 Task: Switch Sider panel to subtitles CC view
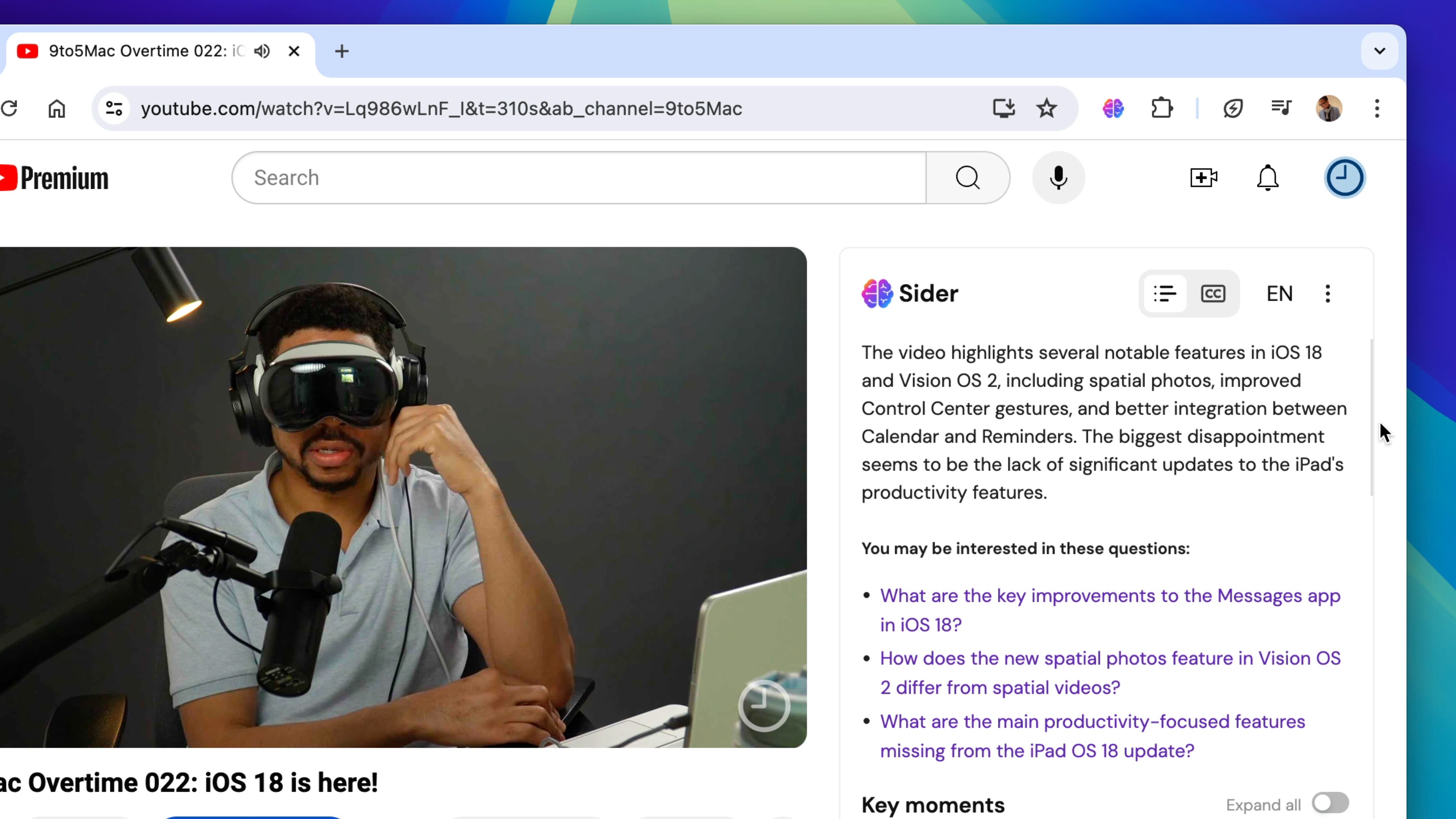coord(1213,293)
